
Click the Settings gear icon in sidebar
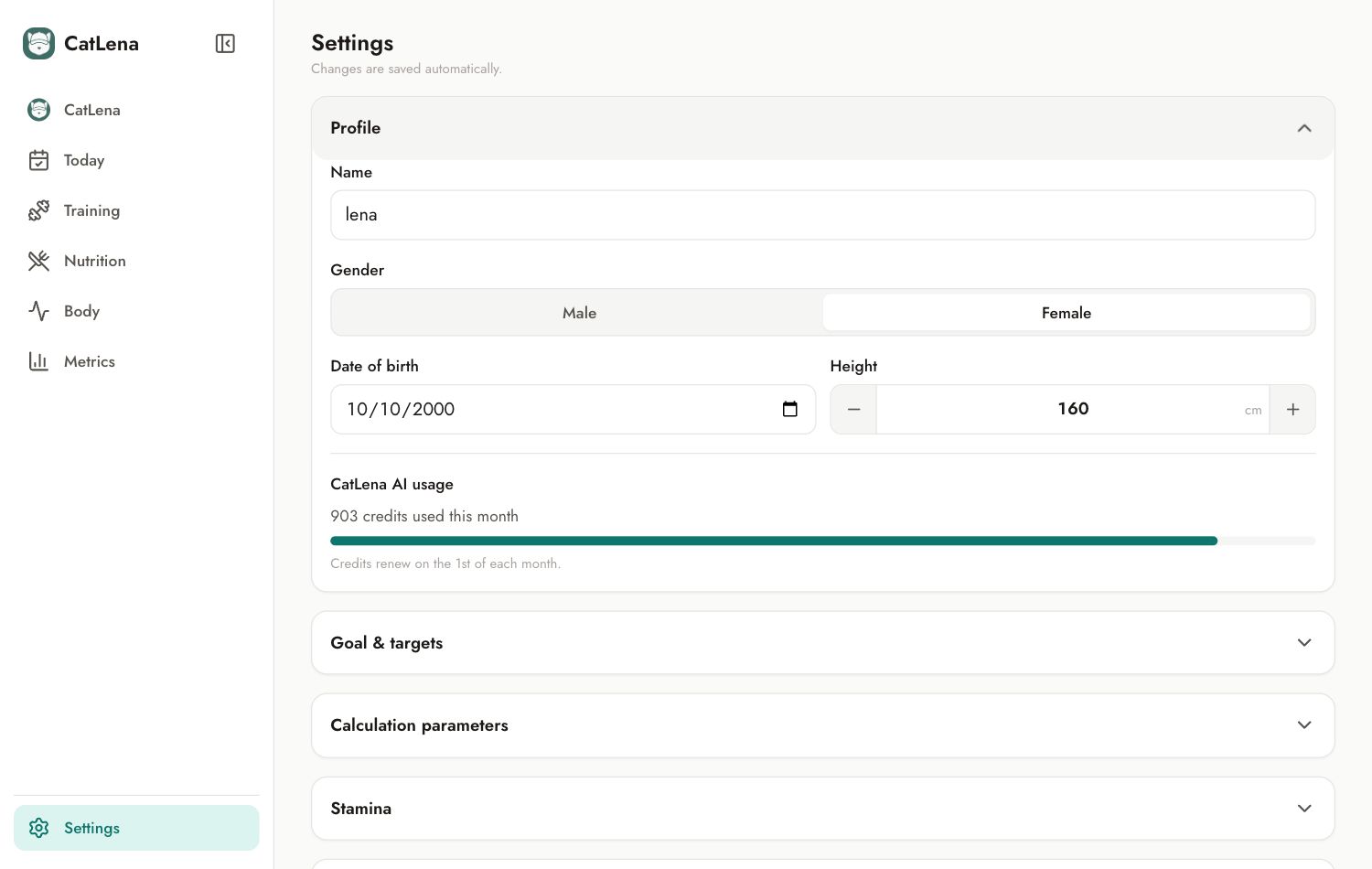click(38, 828)
